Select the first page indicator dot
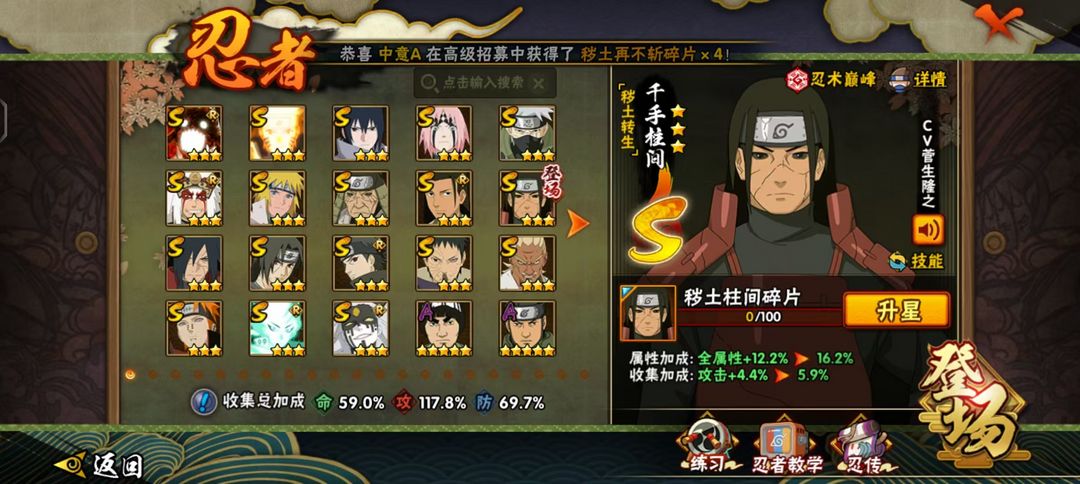The width and height of the screenshot is (1080, 484). (130, 375)
